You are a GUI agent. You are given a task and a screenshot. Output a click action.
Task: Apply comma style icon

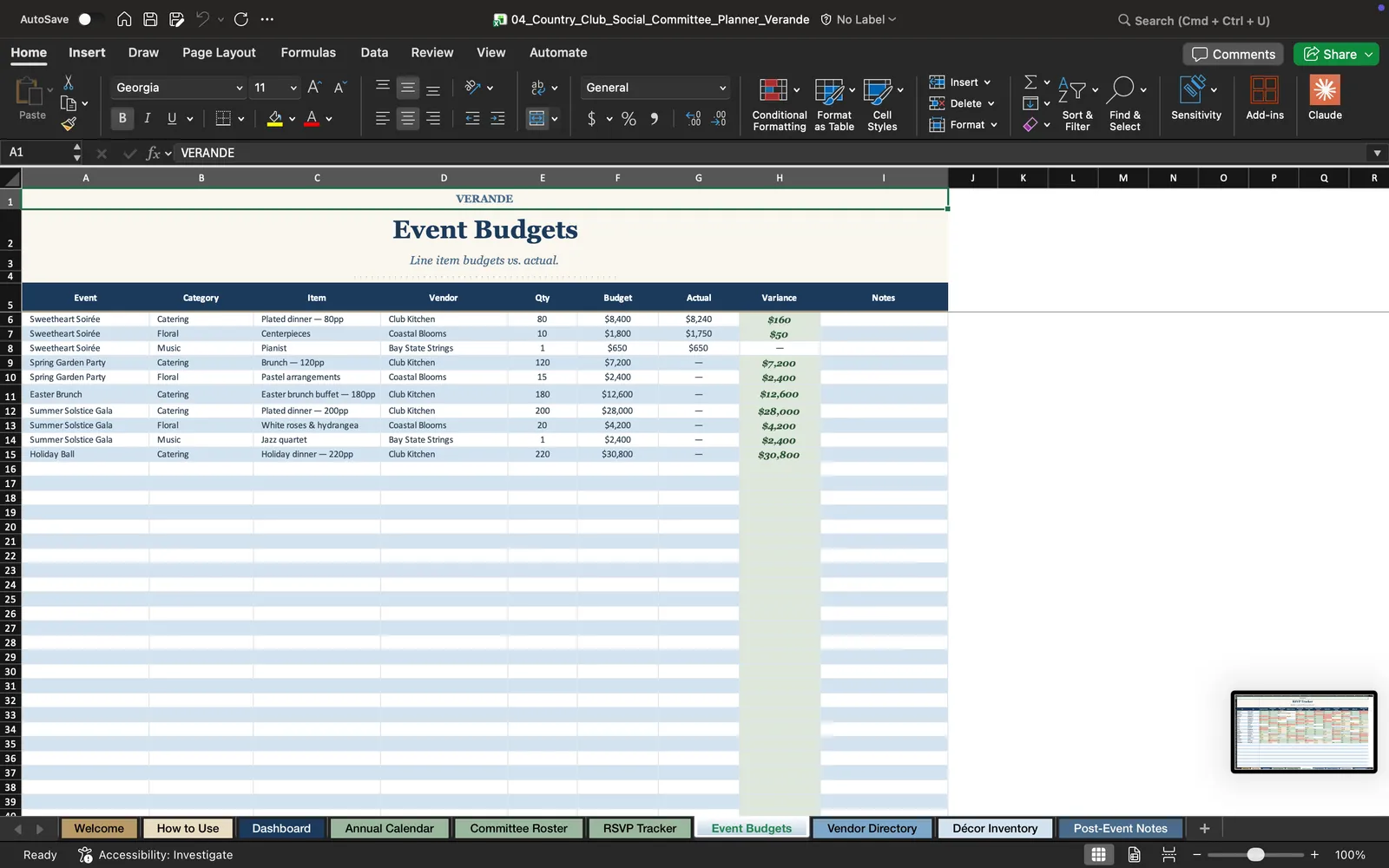pos(655,119)
